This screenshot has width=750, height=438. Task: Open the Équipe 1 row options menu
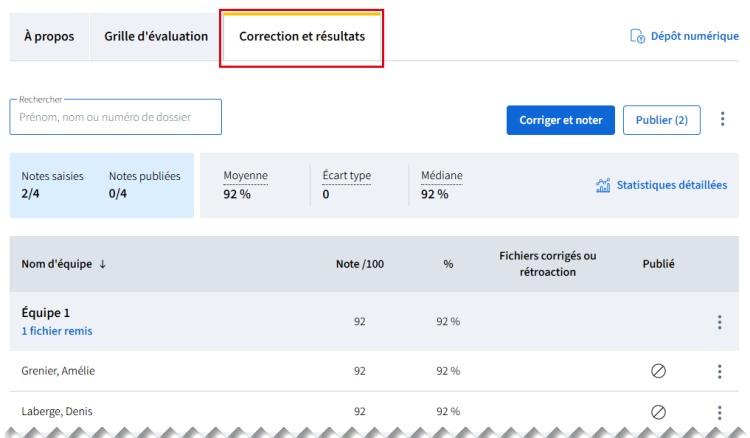(719, 322)
